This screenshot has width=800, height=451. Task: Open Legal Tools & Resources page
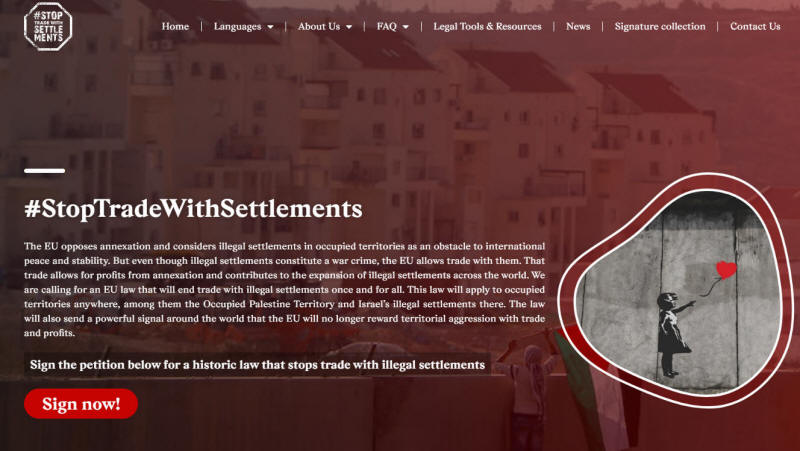(487, 27)
